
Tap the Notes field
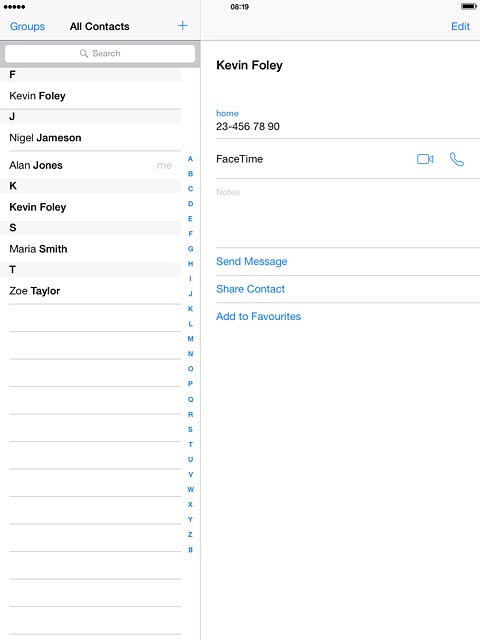pyautogui.click(x=348, y=213)
